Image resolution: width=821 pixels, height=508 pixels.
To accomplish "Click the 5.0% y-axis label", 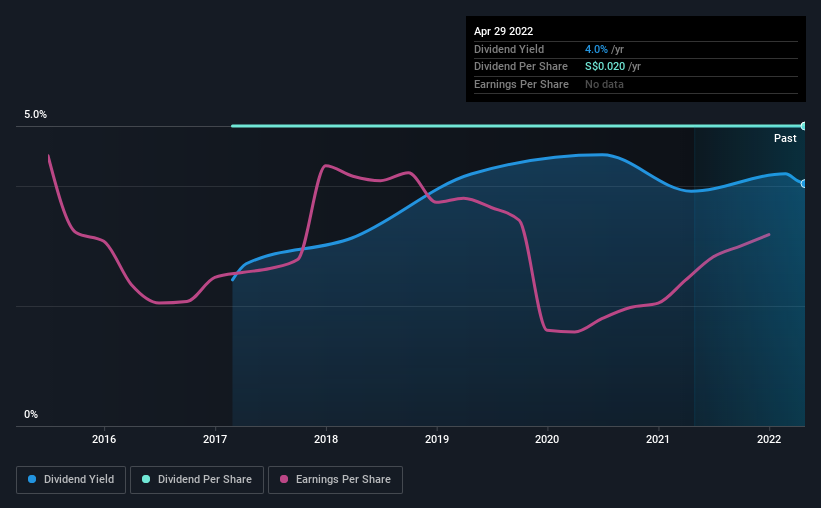I will pyautogui.click(x=36, y=114).
